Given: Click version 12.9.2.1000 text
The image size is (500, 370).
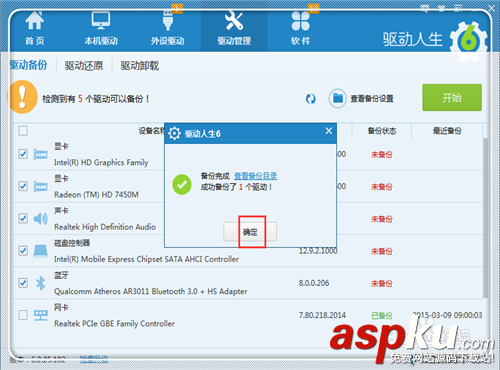Looking at the screenshot, I should (x=318, y=251).
